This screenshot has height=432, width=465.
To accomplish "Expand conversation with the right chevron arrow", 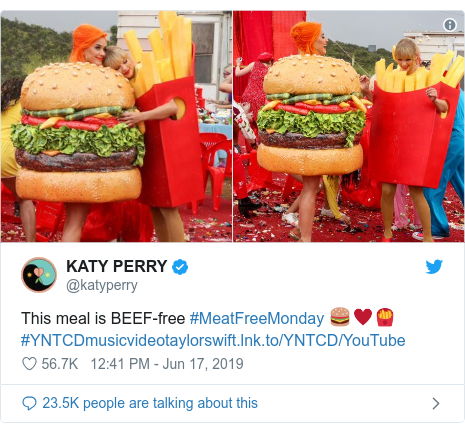I will pos(436,403).
